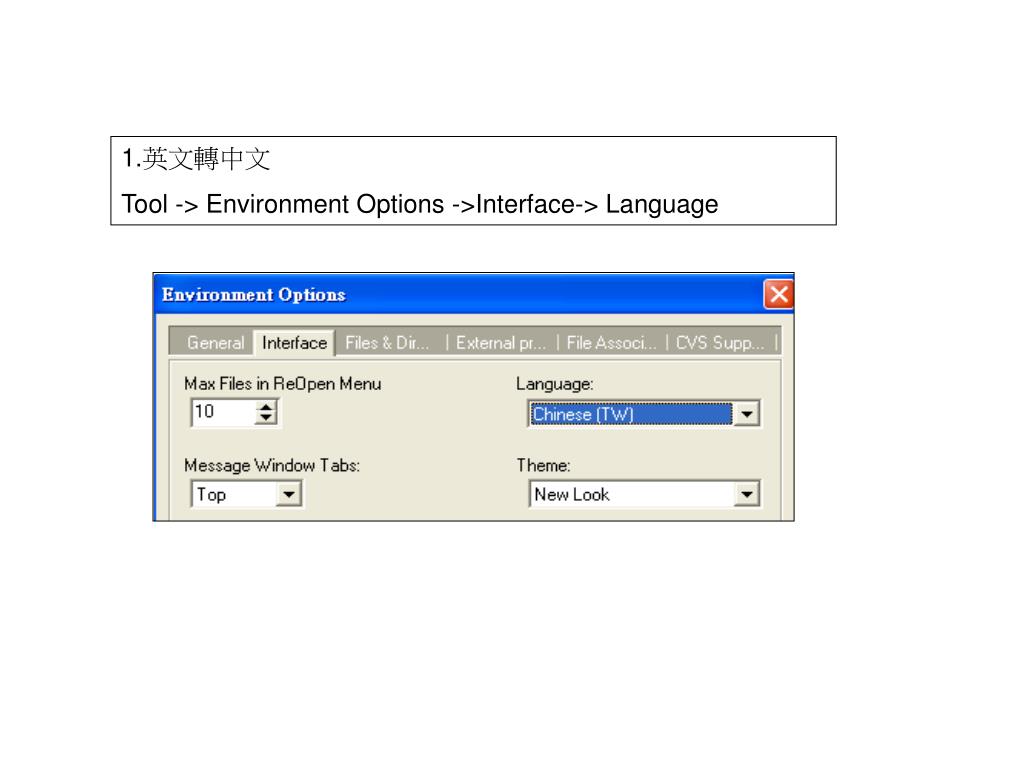Open the External pr... tab
Screen dimensions: 1024x768
tap(501, 343)
